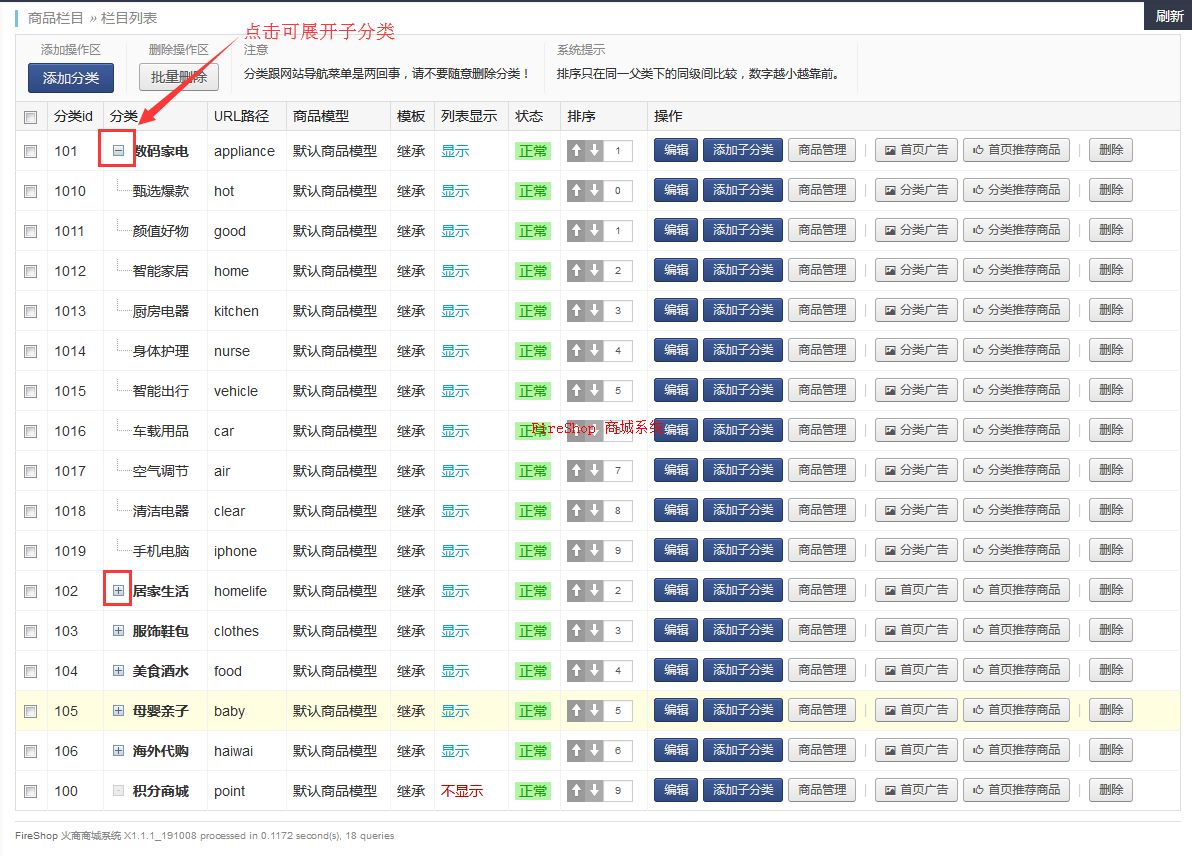Click the 批量删除 button
The image size is (1192, 856).
pos(179,77)
